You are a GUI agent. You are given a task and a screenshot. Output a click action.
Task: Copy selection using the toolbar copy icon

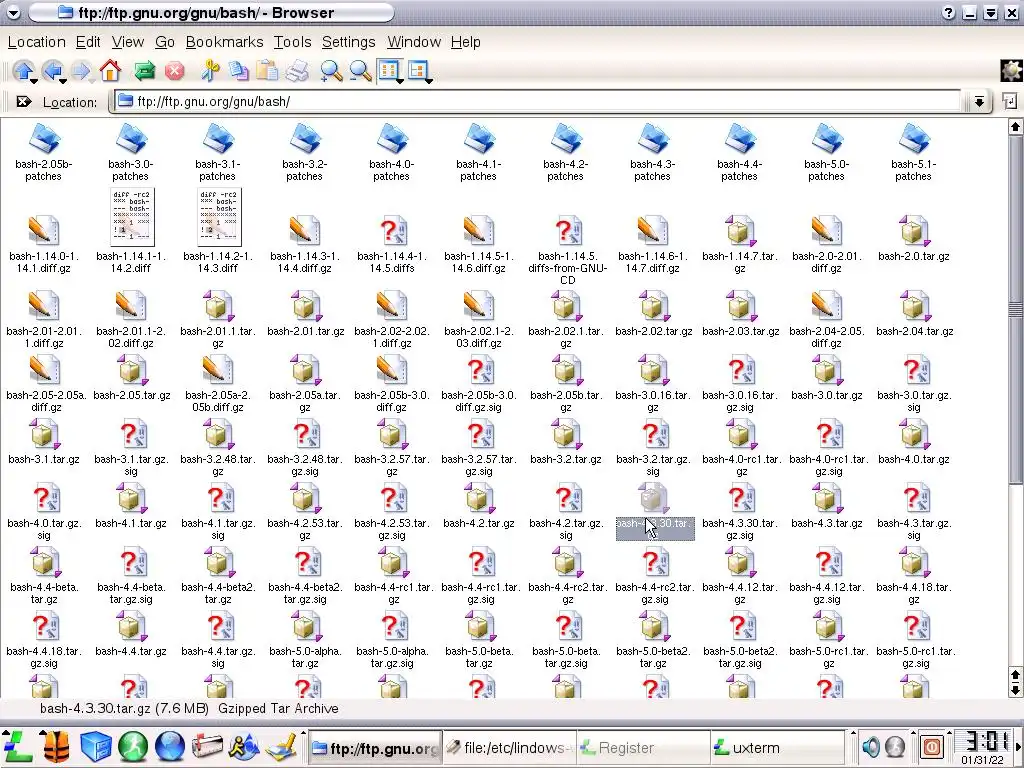(238, 70)
